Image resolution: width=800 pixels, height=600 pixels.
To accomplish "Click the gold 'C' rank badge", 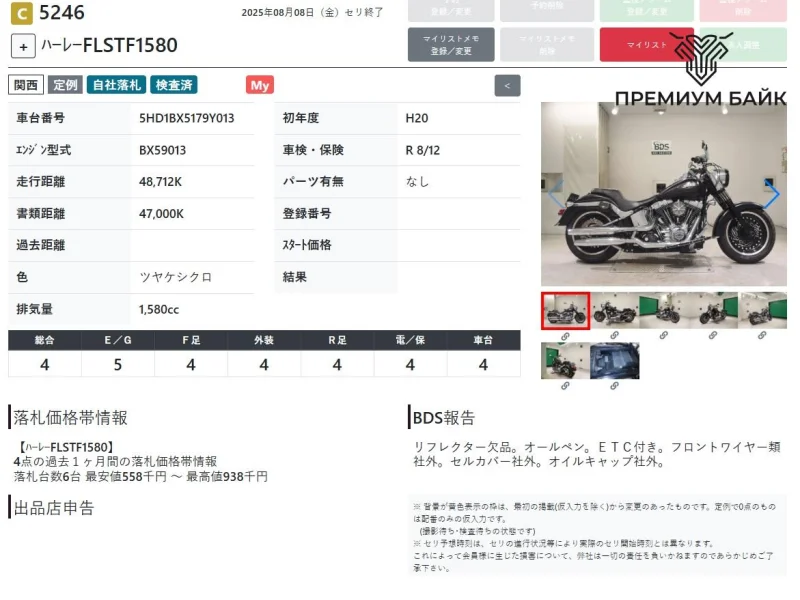I will (x=19, y=13).
